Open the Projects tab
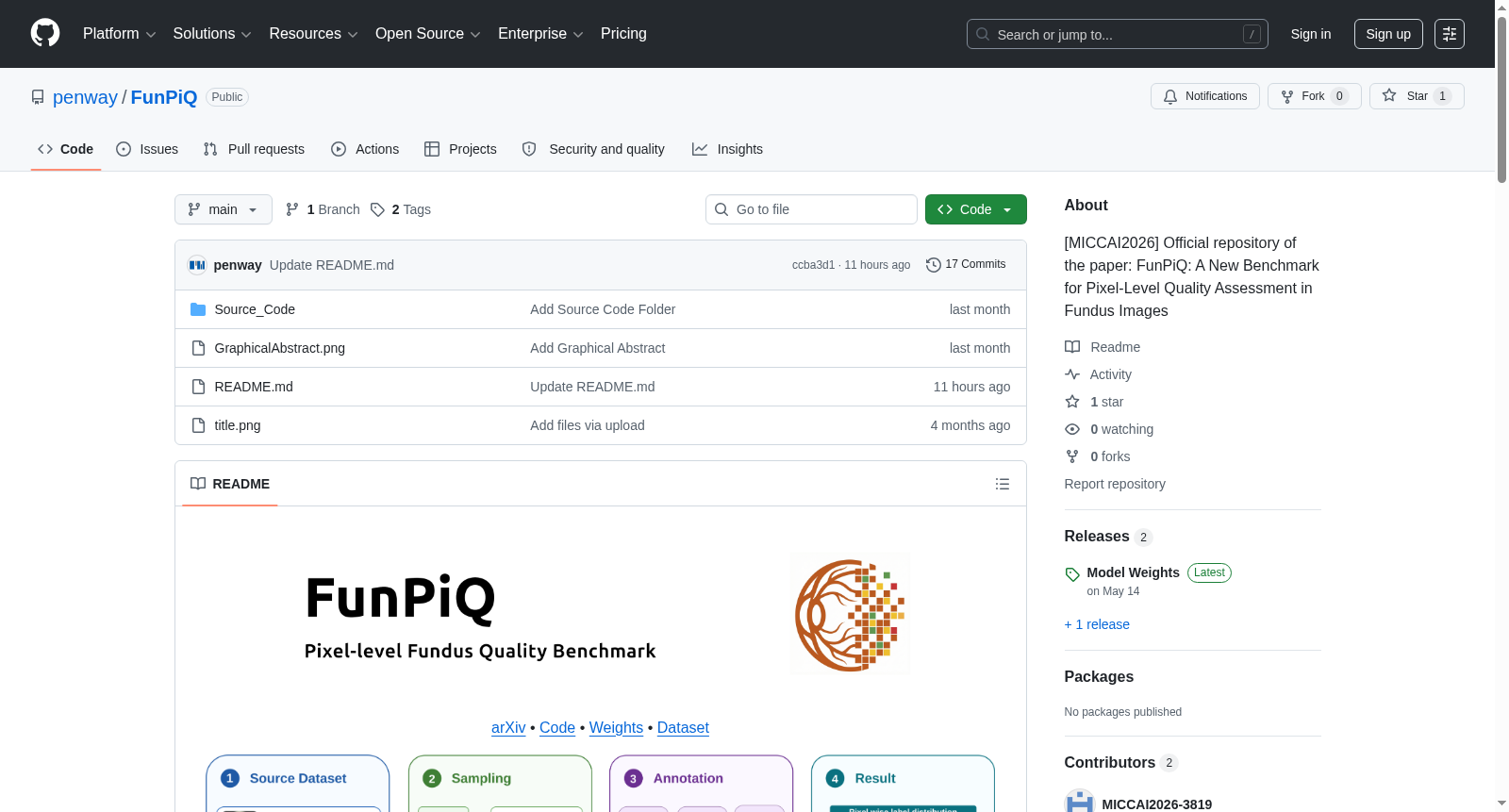This screenshot has width=1509, height=812. click(x=460, y=149)
